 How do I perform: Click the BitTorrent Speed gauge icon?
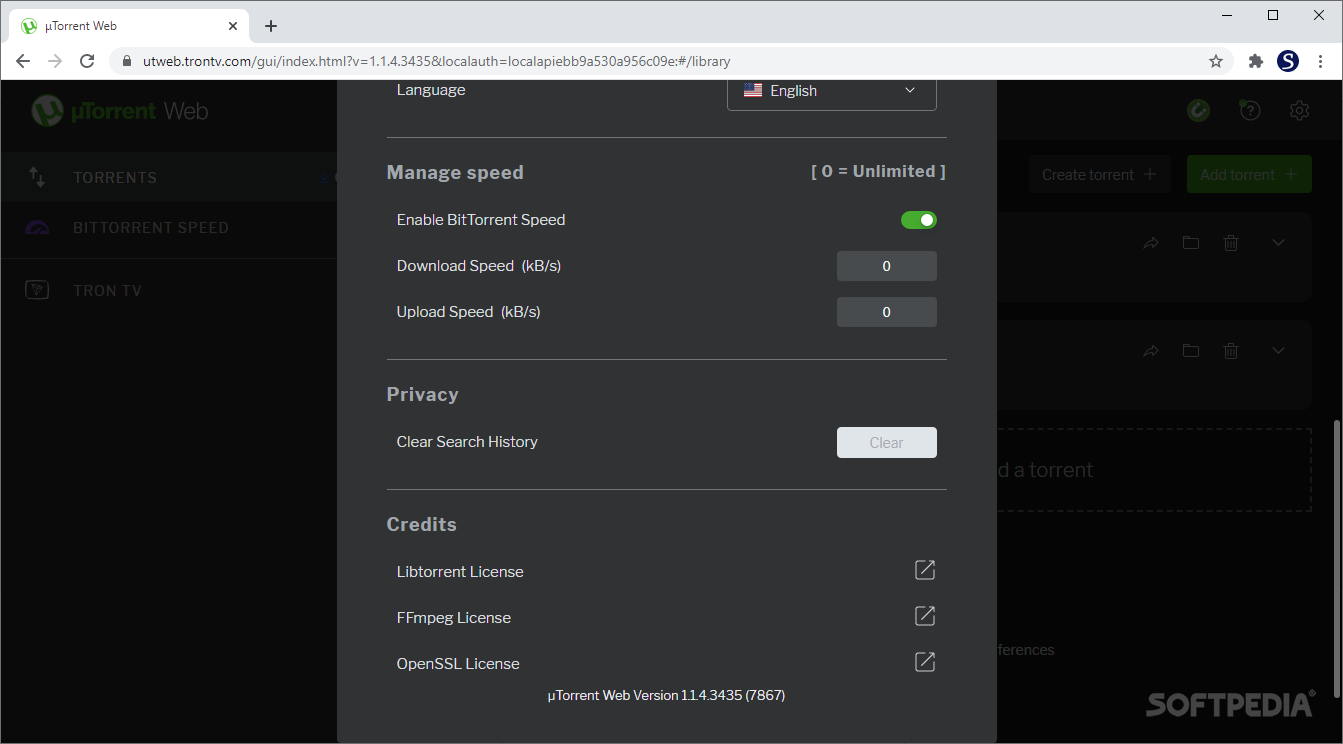[37, 228]
